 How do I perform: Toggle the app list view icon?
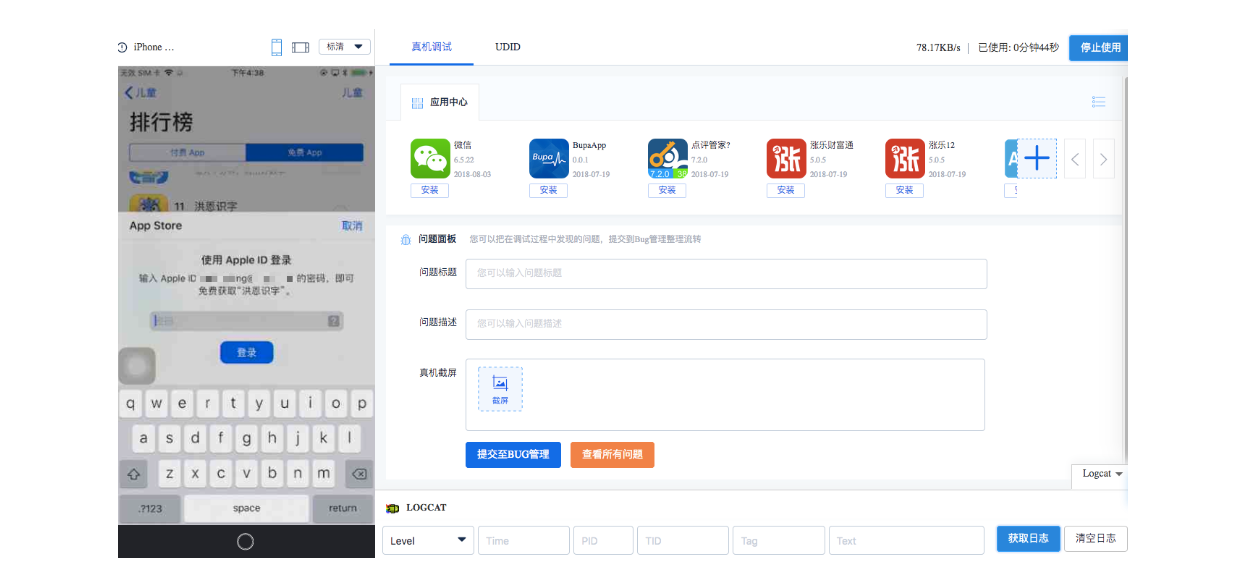1099,102
